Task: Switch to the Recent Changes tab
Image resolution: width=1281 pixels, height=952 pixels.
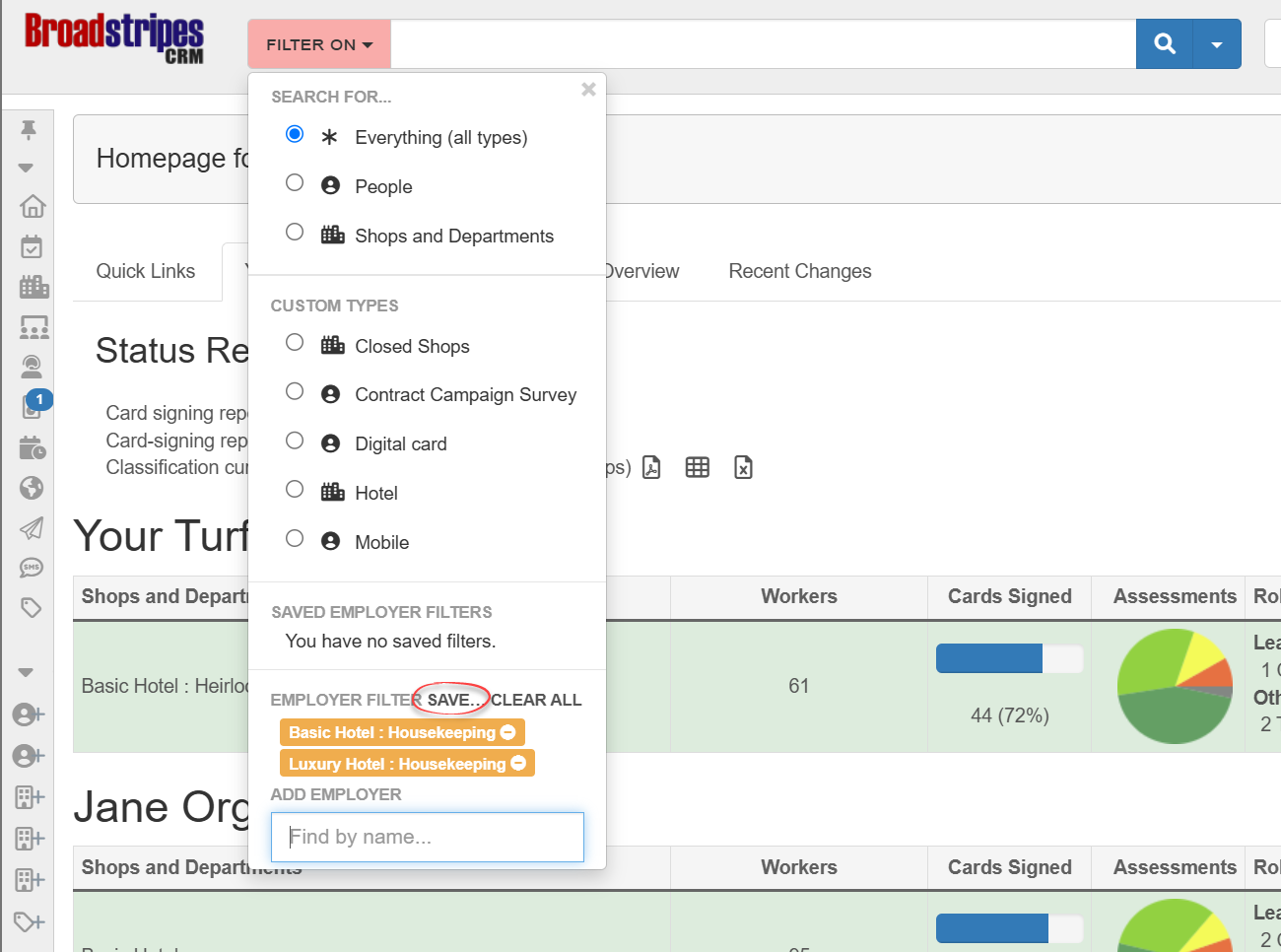Action: 800,271
